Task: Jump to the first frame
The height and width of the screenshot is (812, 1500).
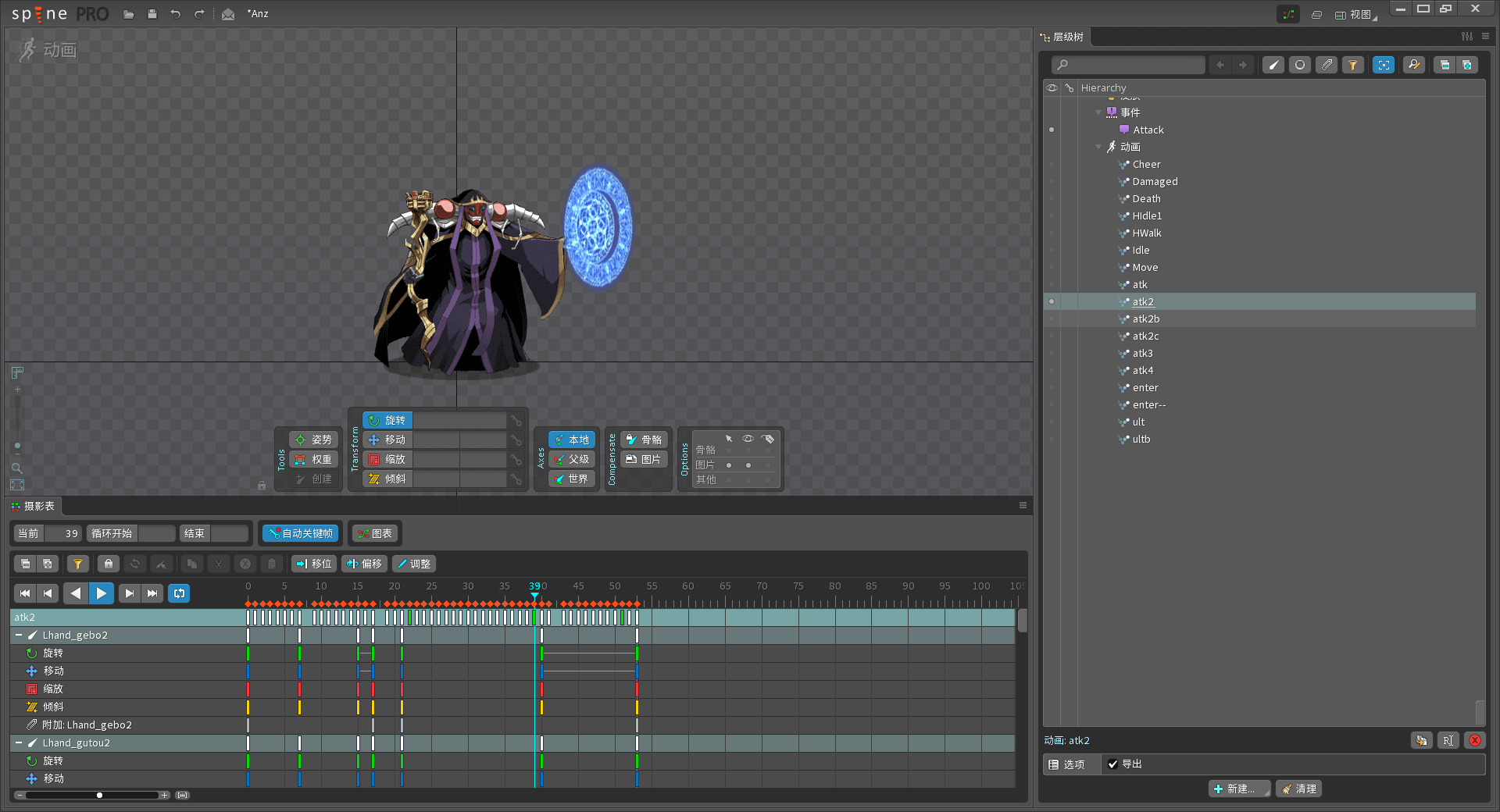Action: click(25, 593)
